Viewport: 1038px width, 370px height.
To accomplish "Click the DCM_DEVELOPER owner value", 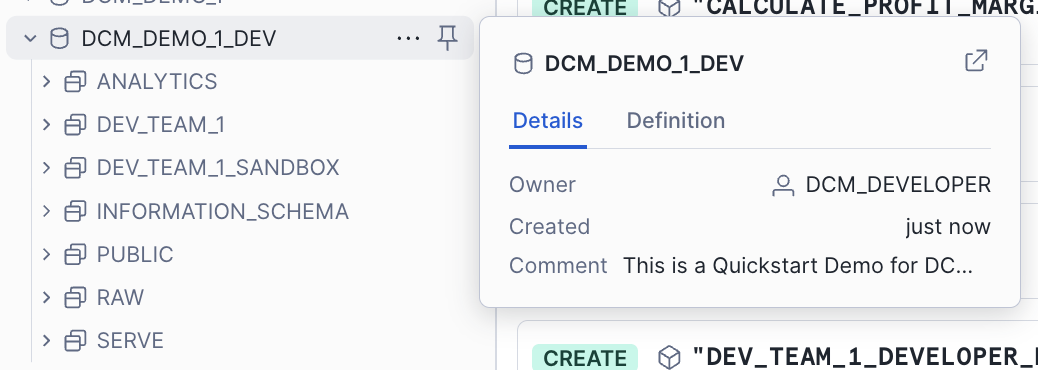I will [898, 185].
